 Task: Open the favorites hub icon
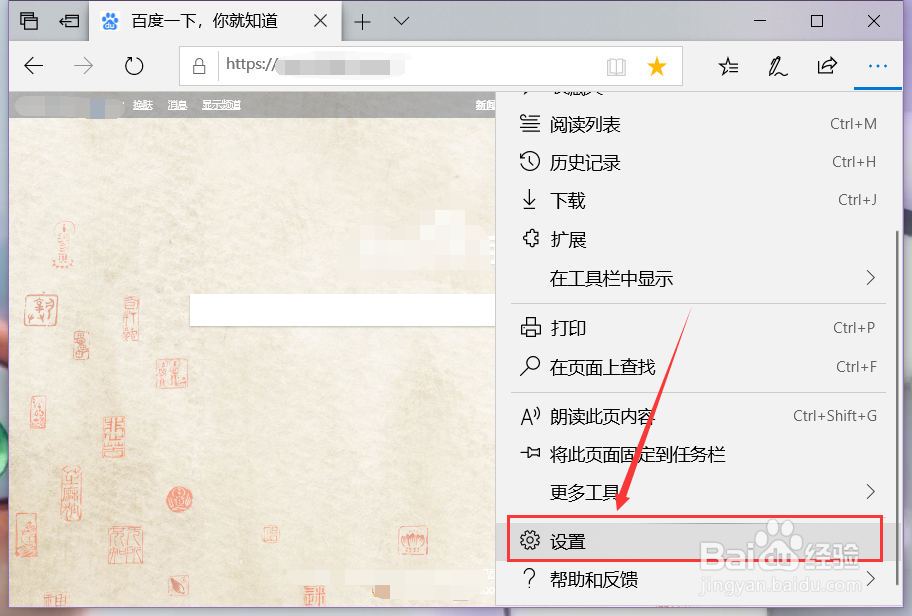pyautogui.click(x=728, y=66)
